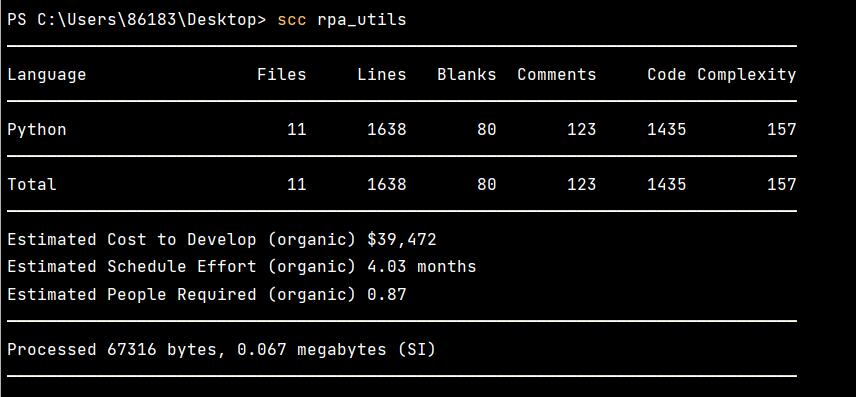Select the 'rpa_utils' argument text
The height and width of the screenshot is (397, 856).
[361, 20]
